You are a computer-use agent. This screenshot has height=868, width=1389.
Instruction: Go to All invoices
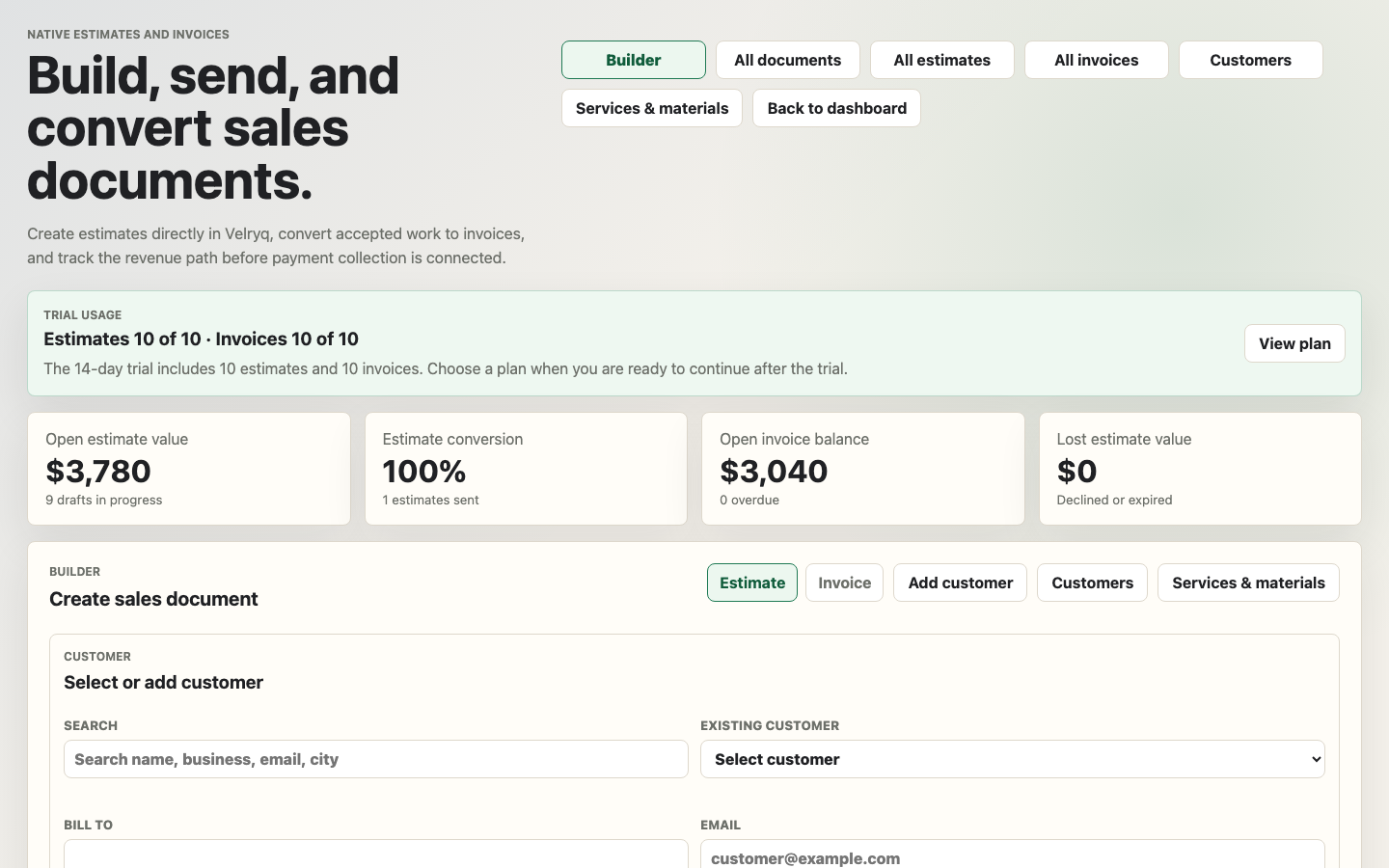[1096, 60]
